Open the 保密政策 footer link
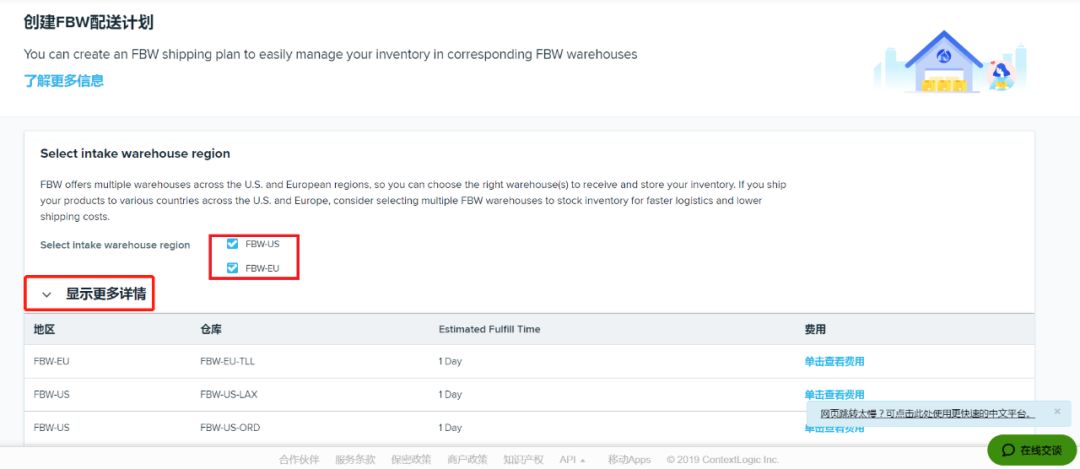 (411, 459)
